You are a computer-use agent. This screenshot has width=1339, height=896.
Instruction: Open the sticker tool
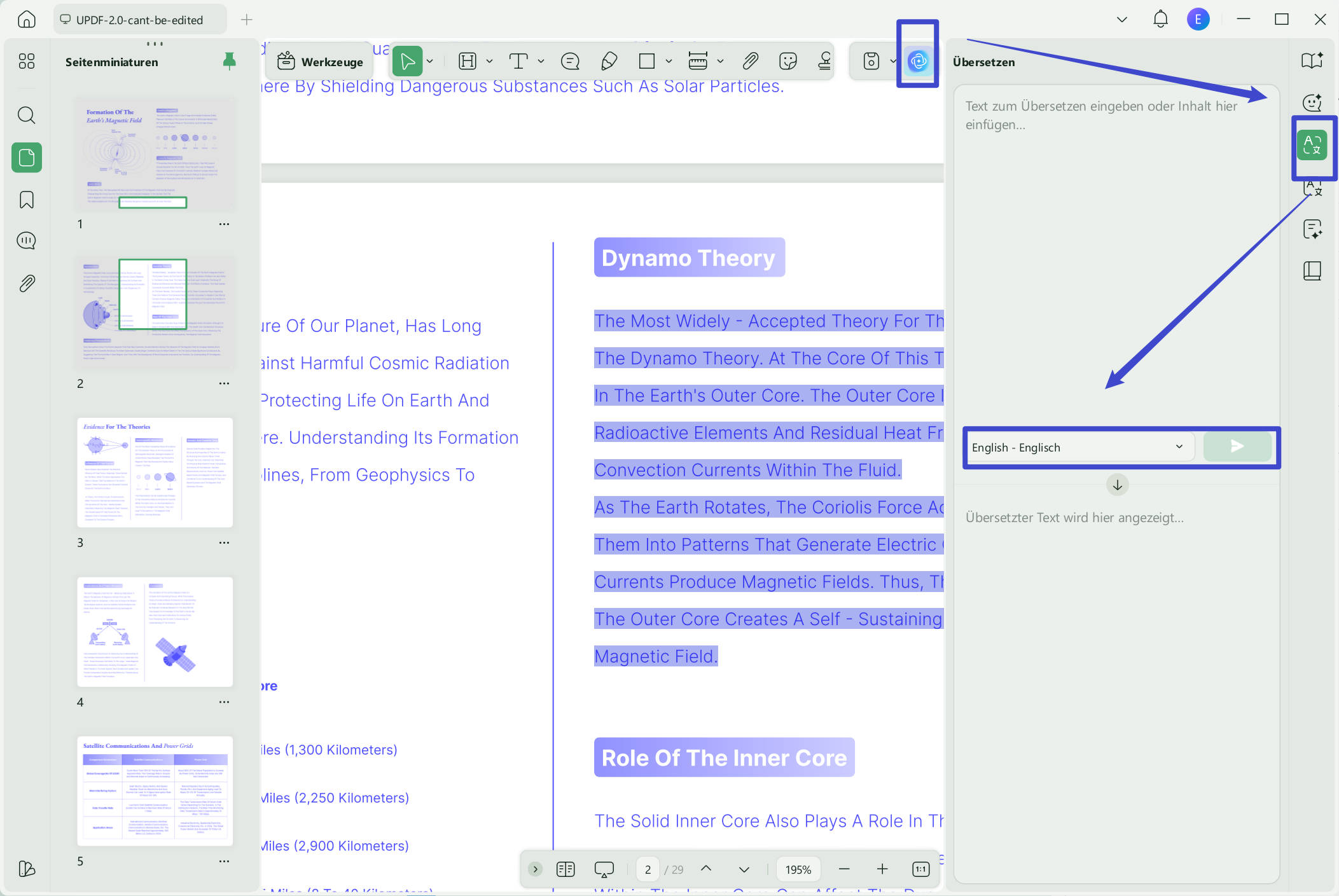(788, 61)
